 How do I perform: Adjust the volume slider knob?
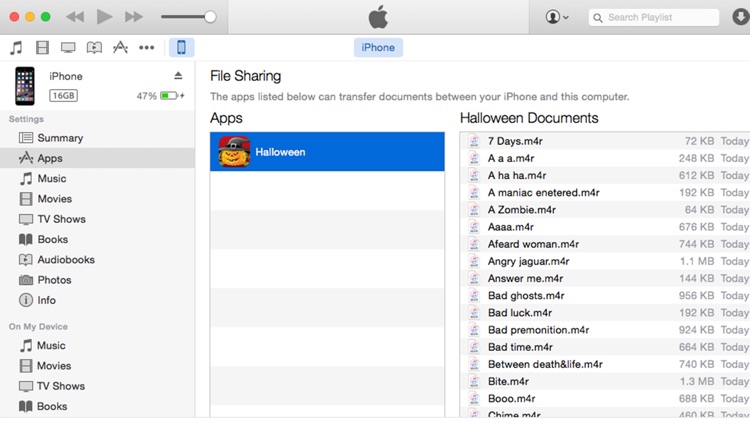210,17
